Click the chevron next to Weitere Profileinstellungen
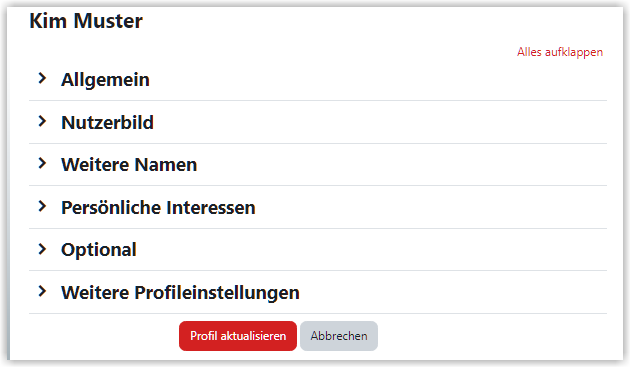This screenshot has width=631, height=368. [x=42, y=292]
